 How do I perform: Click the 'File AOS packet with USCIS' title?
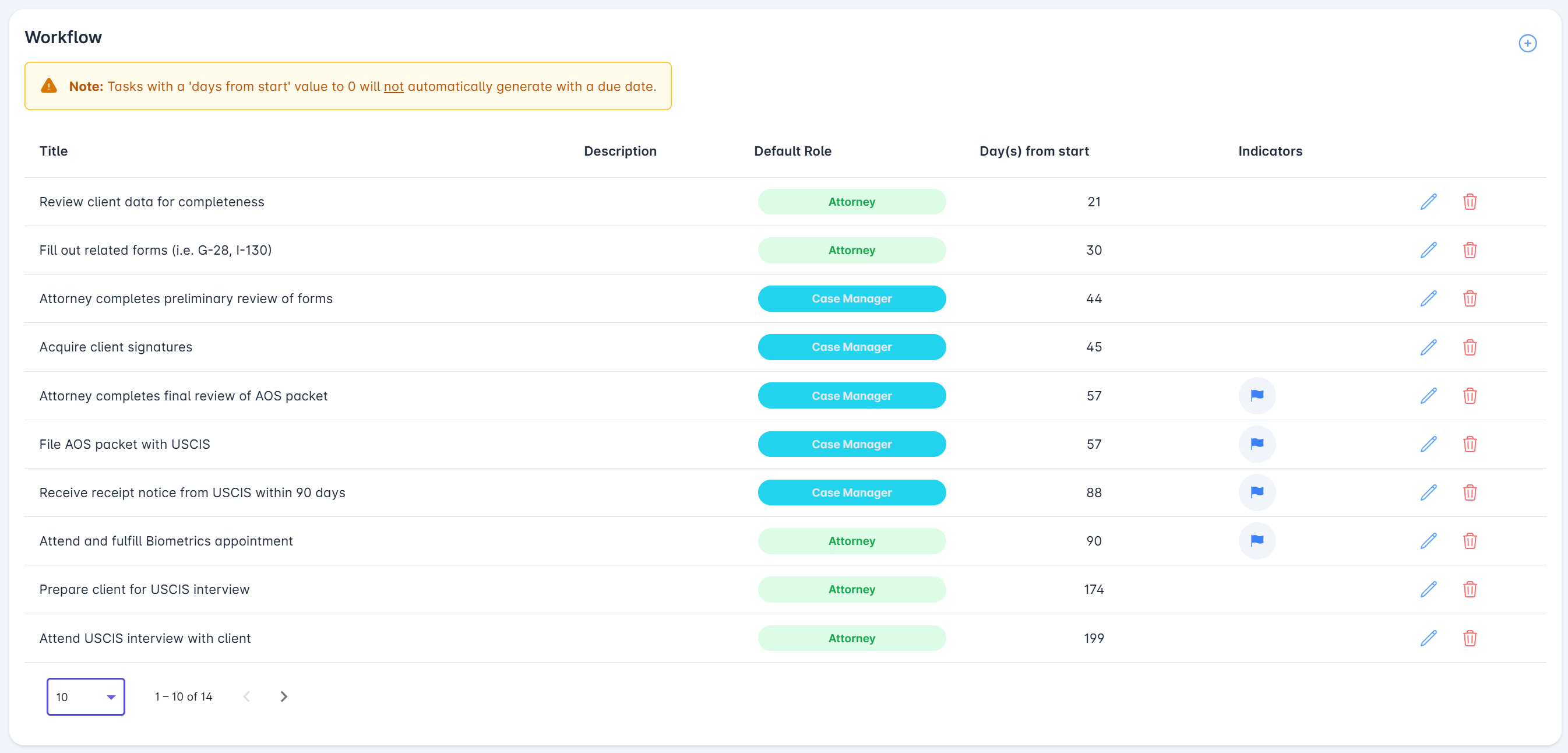pyautogui.click(x=125, y=444)
